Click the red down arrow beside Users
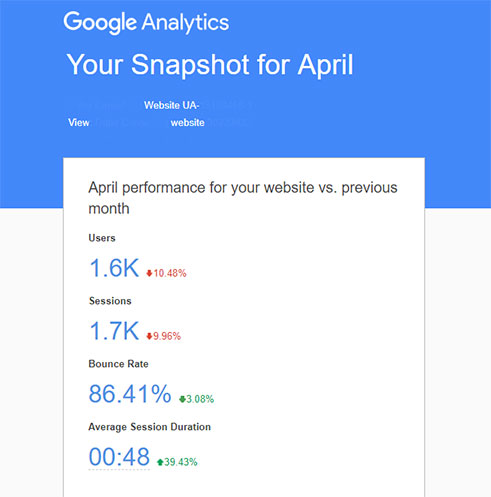This screenshot has height=497, width=491. click(x=149, y=273)
